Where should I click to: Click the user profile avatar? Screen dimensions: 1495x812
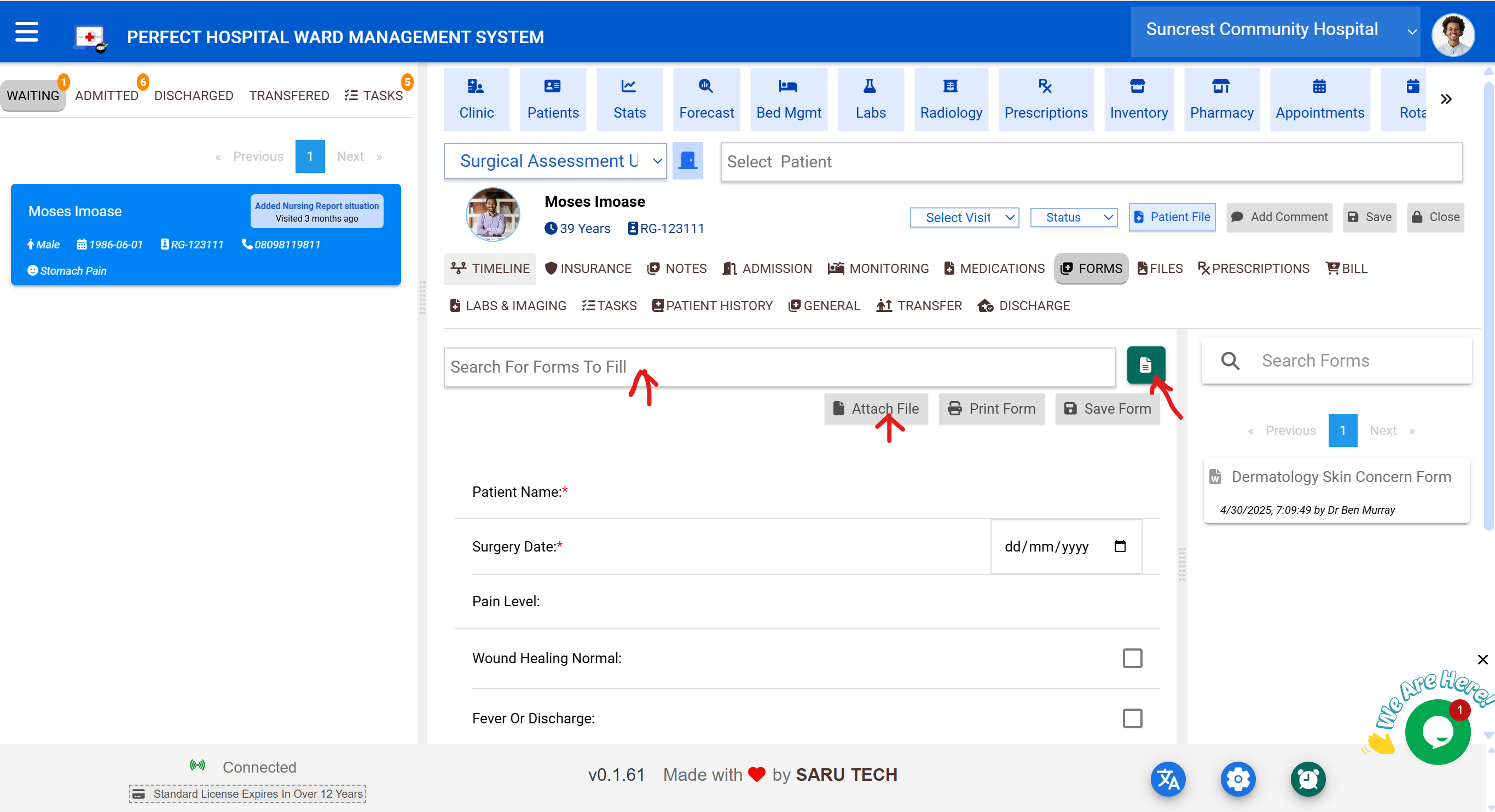point(1453,34)
